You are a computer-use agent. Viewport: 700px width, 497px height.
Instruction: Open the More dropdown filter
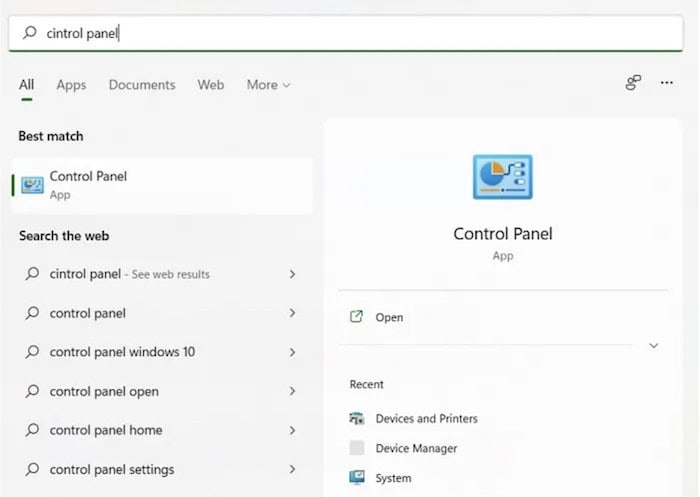(x=268, y=85)
